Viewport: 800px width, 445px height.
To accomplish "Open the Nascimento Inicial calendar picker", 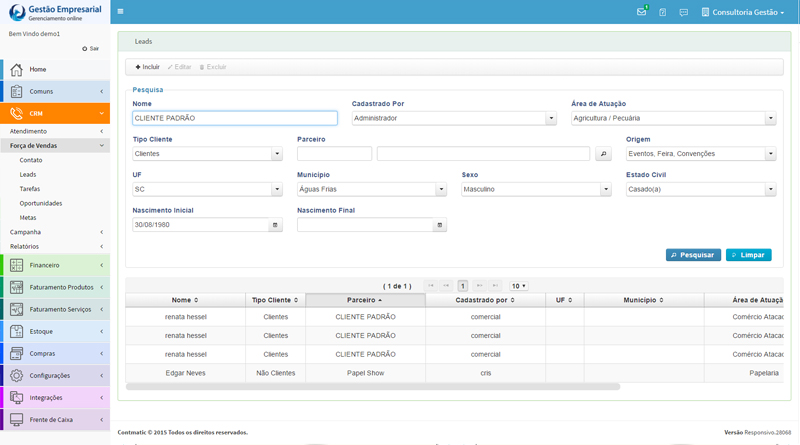I will click(x=275, y=225).
